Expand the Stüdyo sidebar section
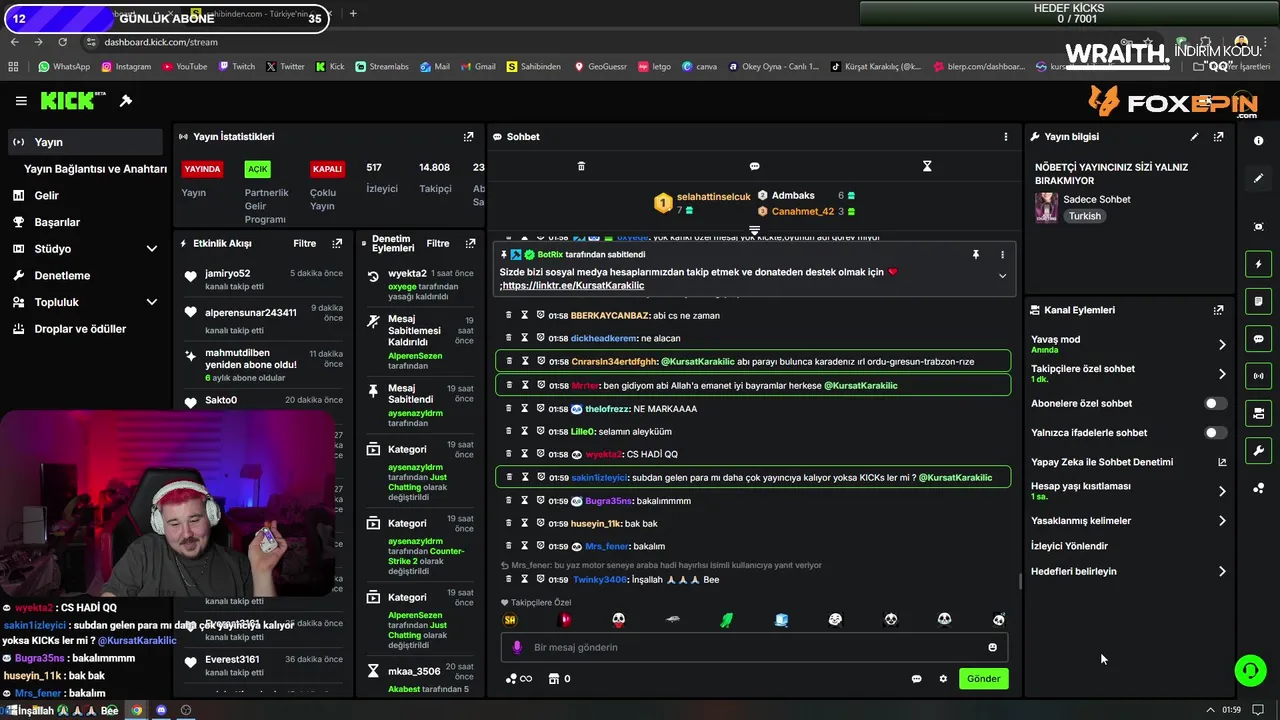 click(151, 249)
